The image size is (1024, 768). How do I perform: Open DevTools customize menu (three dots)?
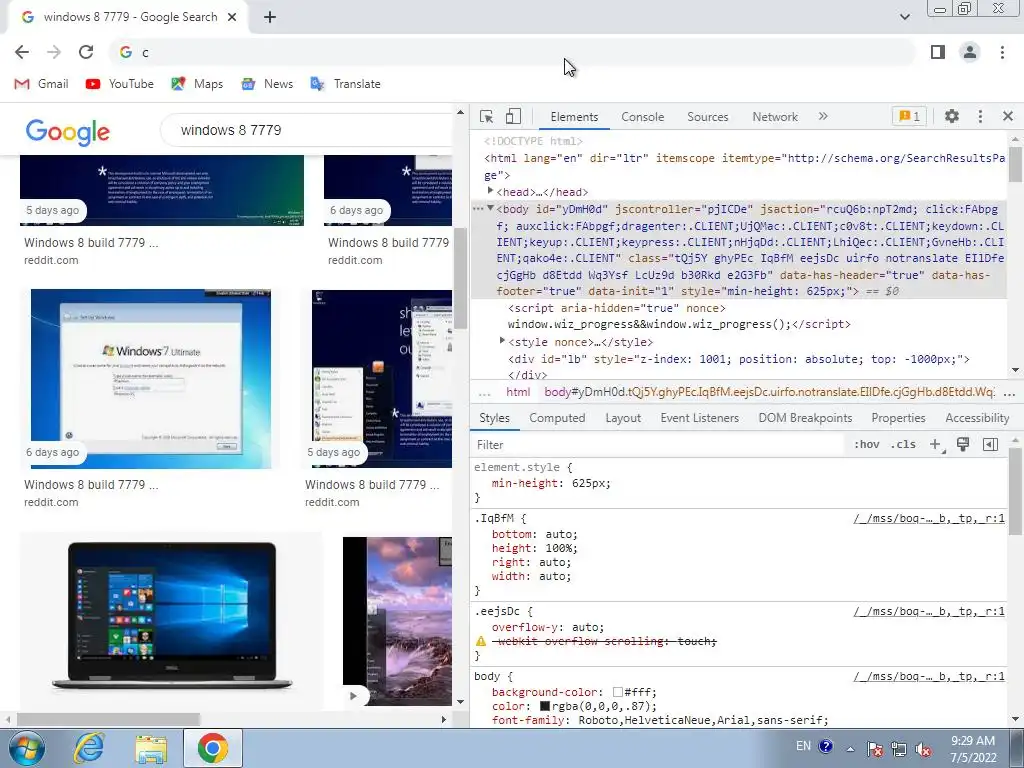[980, 116]
